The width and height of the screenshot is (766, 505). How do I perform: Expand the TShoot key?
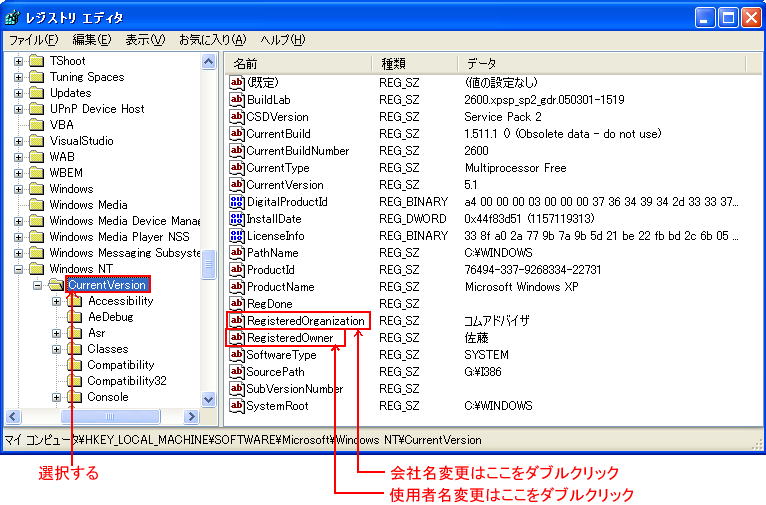tap(19, 62)
